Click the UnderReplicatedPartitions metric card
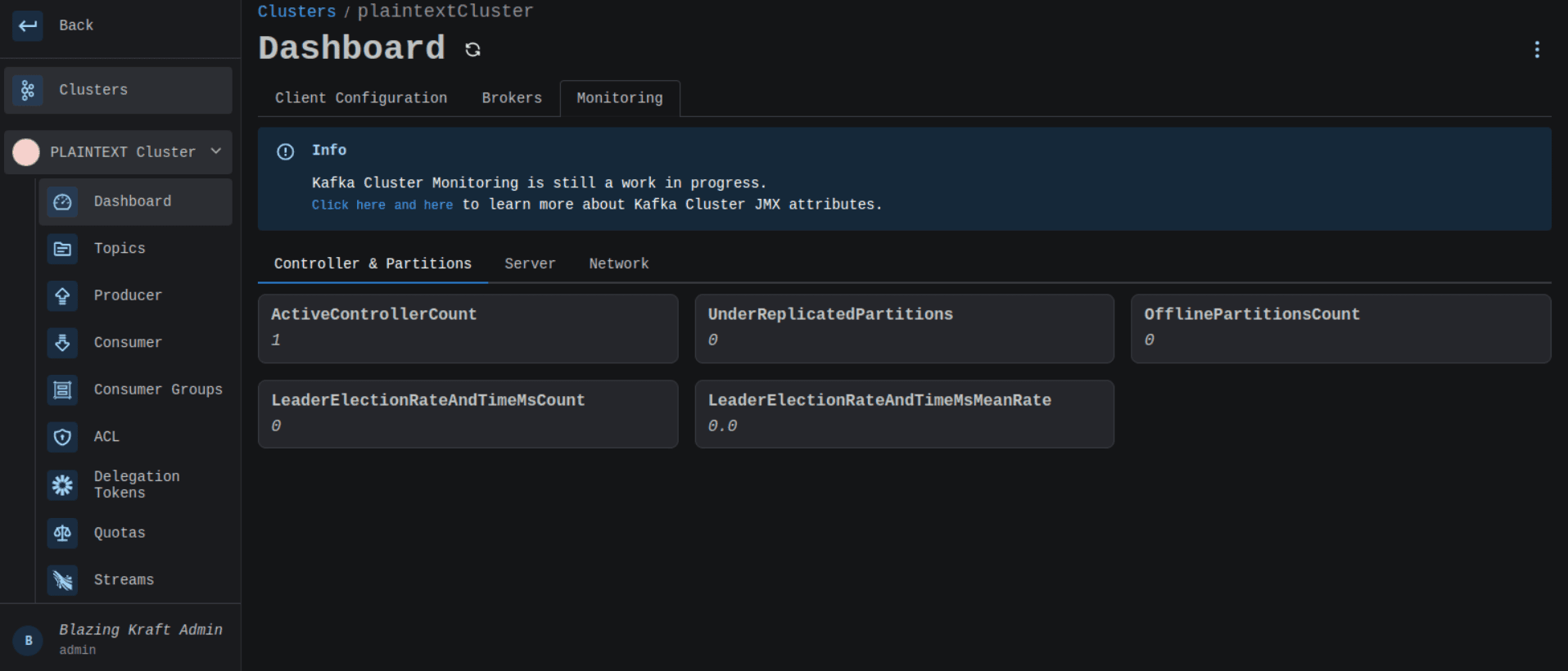Image resolution: width=1568 pixels, height=671 pixels. (904, 328)
